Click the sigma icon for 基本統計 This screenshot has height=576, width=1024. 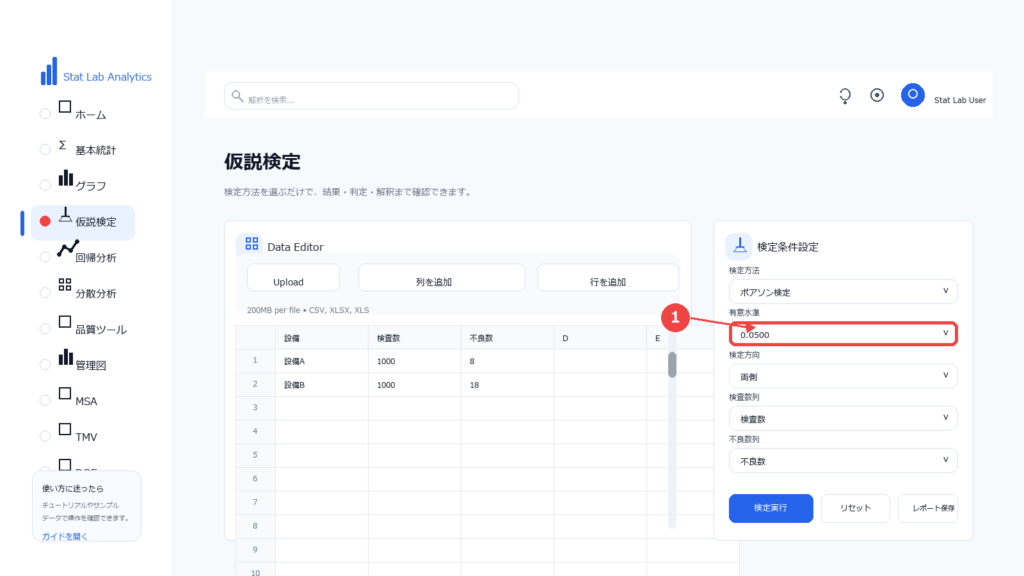[x=63, y=144]
